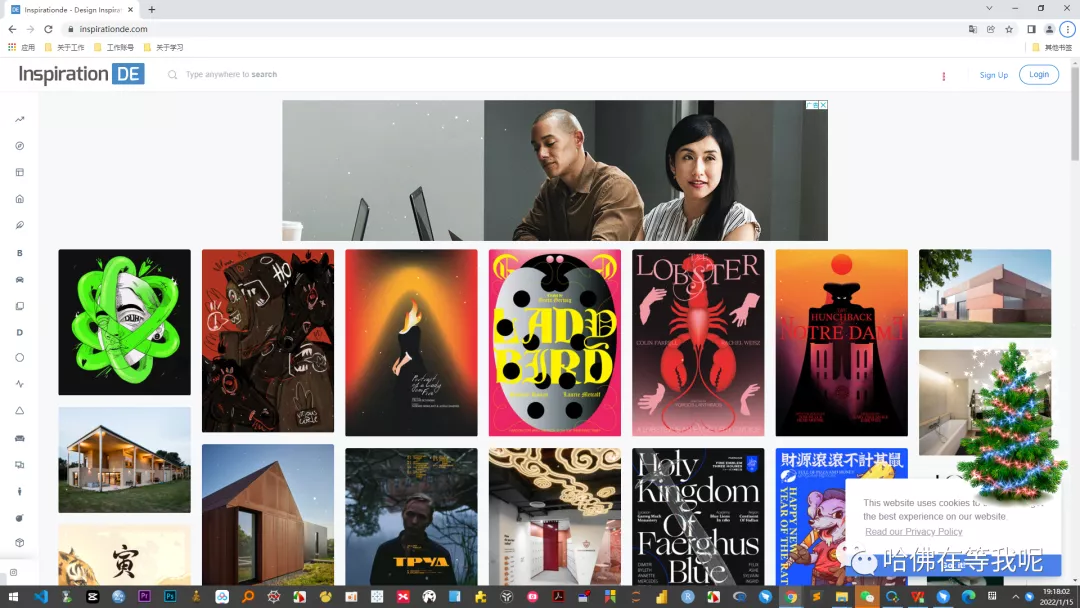Open the activity pulse icon in sidebar
This screenshot has height=608, width=1080.
20,384
